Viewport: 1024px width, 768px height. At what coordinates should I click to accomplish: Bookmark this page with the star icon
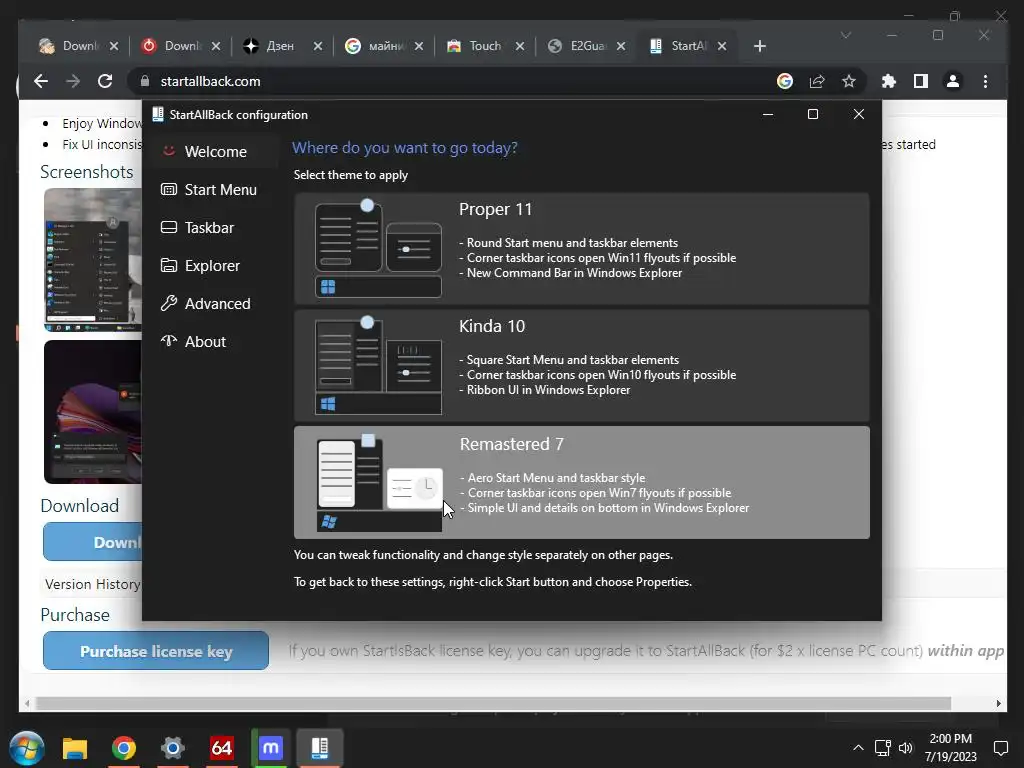tap(848, 81)
